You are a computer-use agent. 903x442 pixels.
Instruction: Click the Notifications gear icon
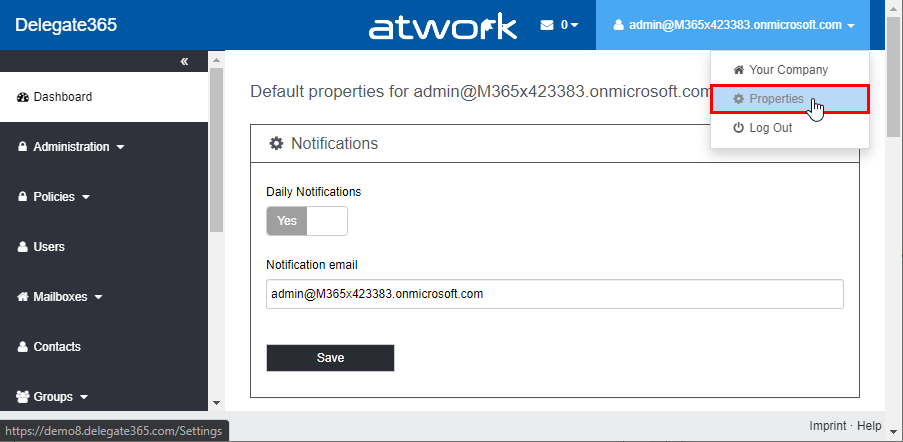coord(277,144)
